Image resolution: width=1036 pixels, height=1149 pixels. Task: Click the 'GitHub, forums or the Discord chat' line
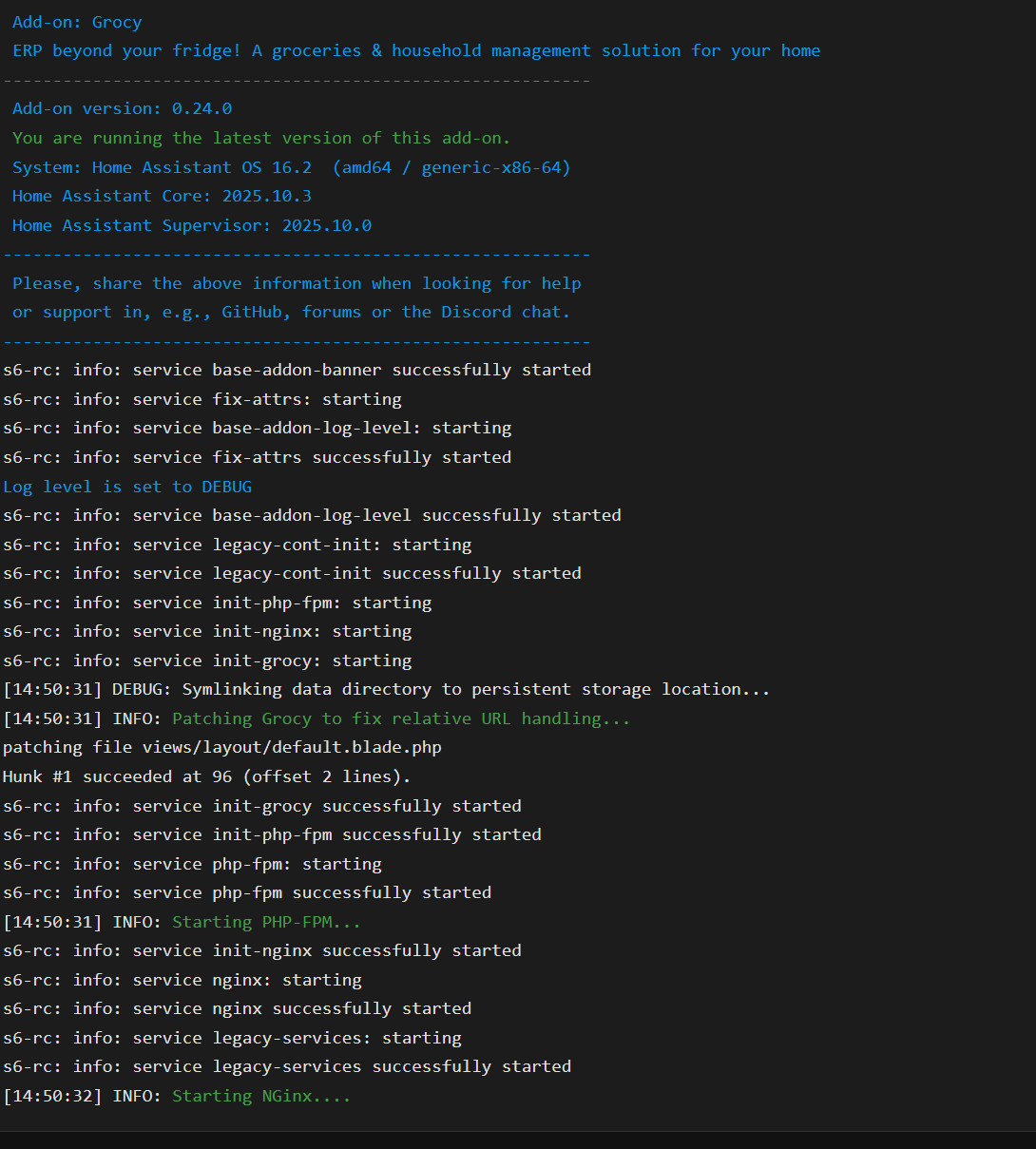point(291,312)
